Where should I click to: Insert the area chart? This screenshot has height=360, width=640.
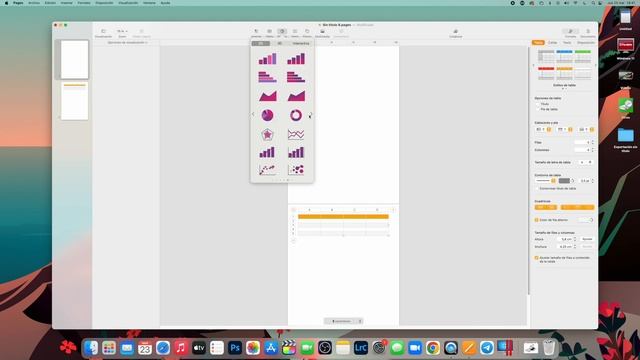[x=267, y=96]
